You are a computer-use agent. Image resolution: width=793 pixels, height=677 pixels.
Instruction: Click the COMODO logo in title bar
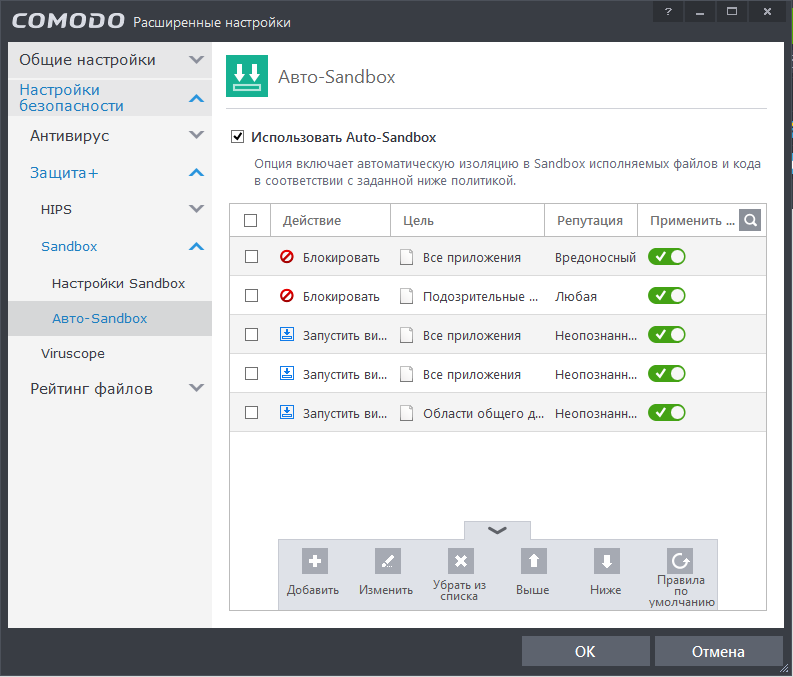click(68, 21)
